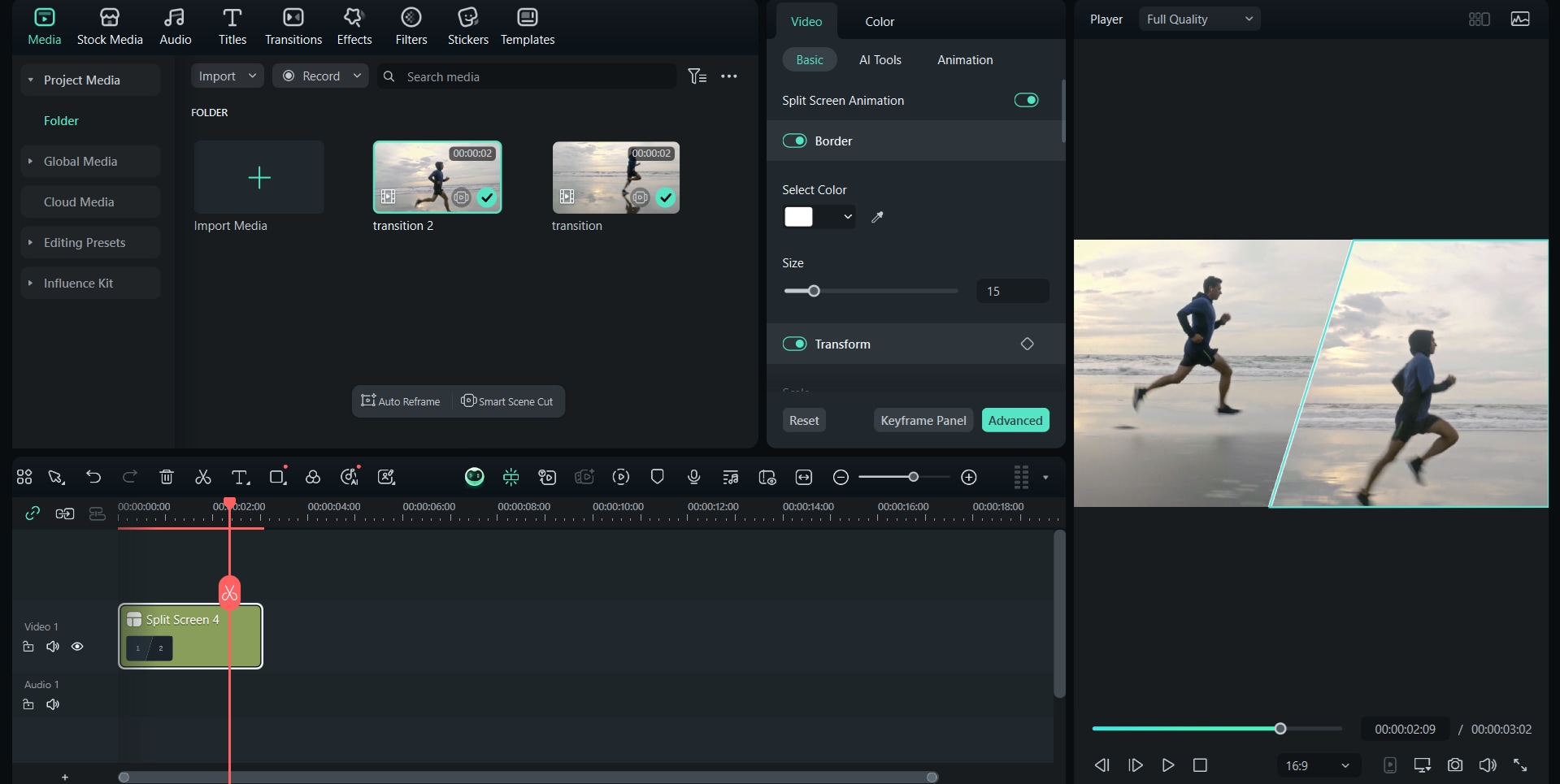Image resolution: width=1560 pixels, height=784 pixels.
Task: Switch to the Color tab
Action: click(880, 22)
